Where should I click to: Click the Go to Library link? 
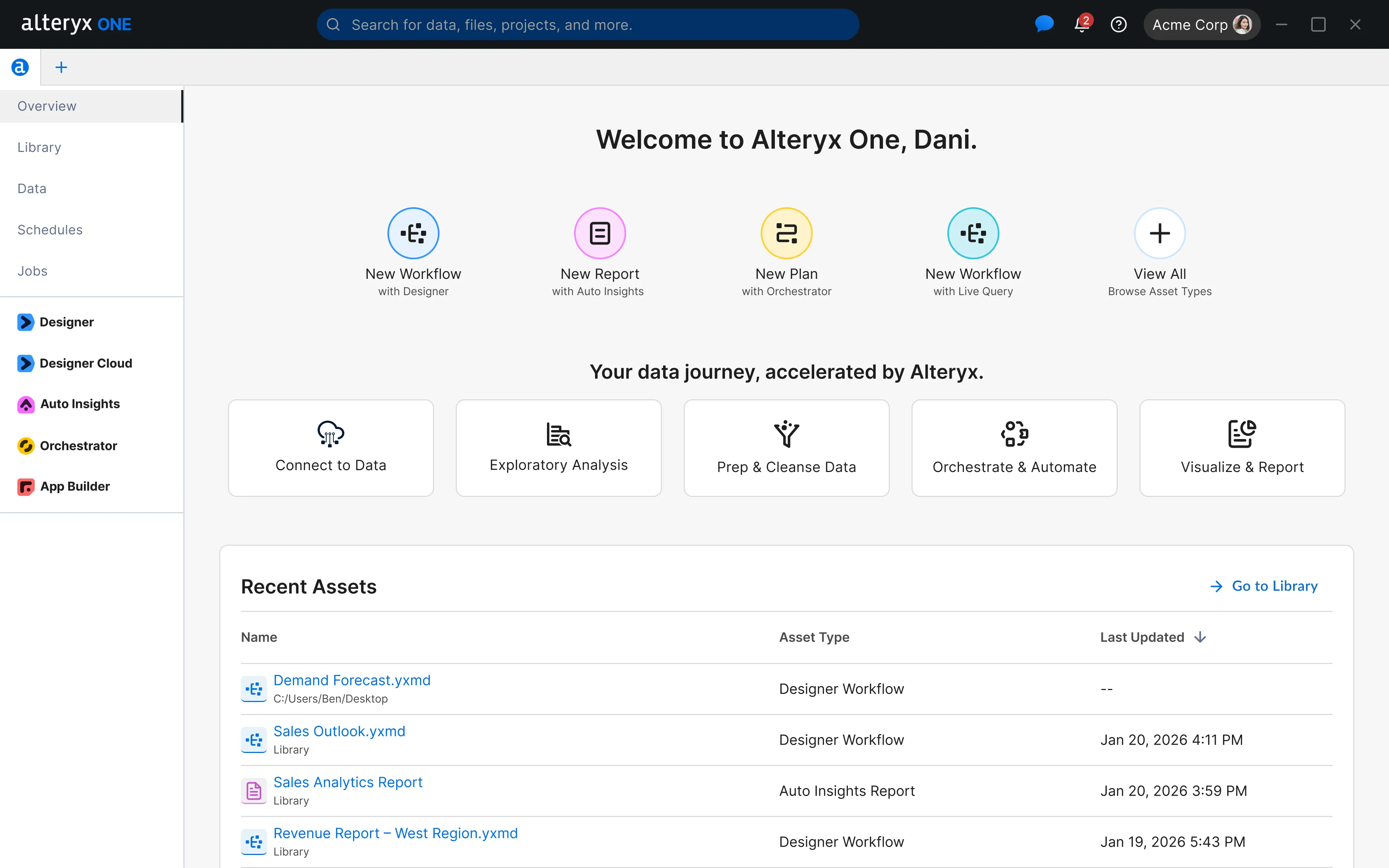(1264, 586)
